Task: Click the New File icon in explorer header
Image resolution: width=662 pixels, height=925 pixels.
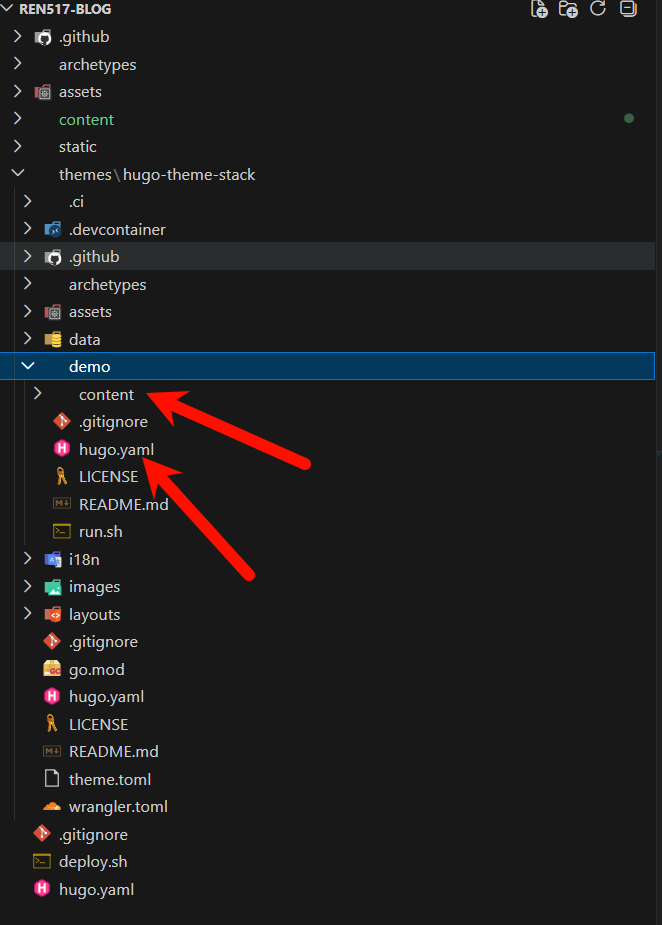Action: [540, 9]
